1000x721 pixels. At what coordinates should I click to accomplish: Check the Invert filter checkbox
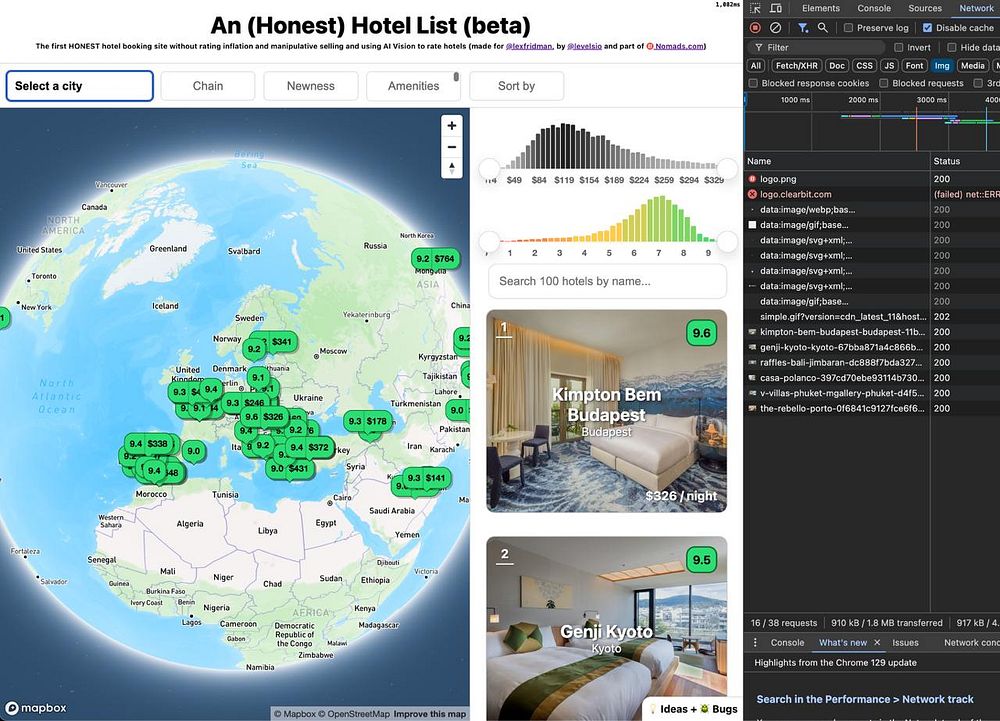coord(899,47)
